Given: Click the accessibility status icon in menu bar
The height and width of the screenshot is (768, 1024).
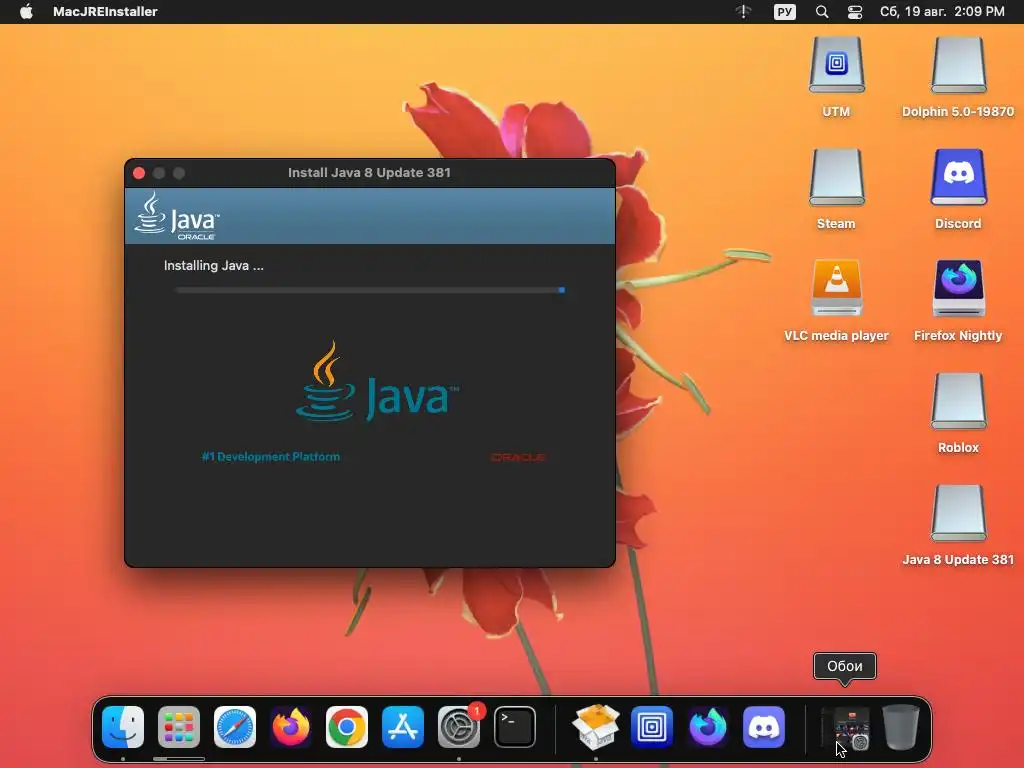Looking at the screenshot, I should 744,12.
